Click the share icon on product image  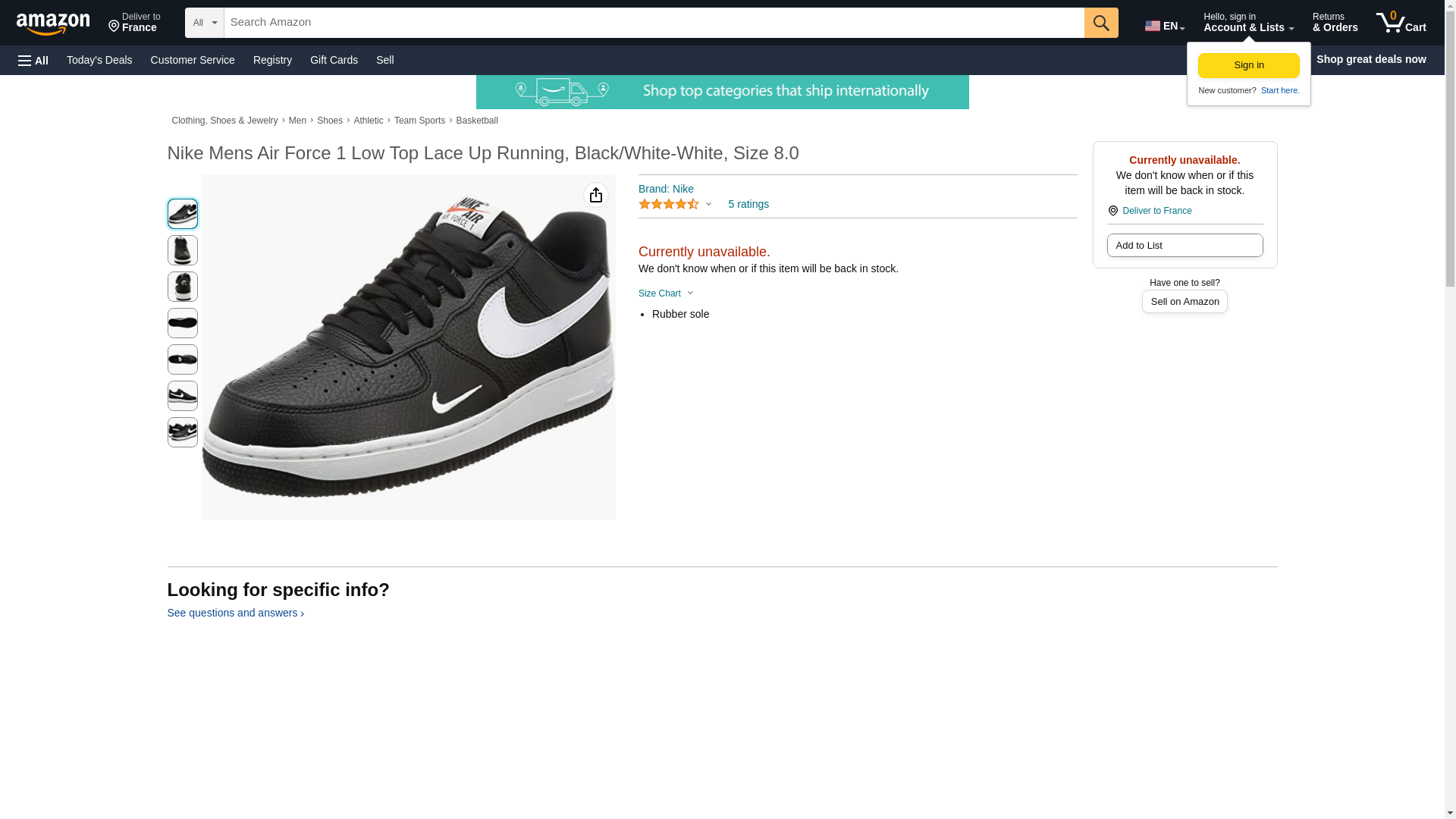(596, 196)
